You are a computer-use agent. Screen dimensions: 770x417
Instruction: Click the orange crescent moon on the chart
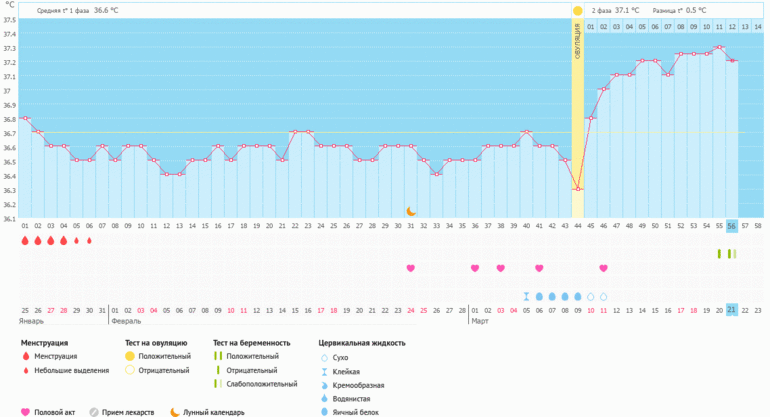click(x=411, y=211)
